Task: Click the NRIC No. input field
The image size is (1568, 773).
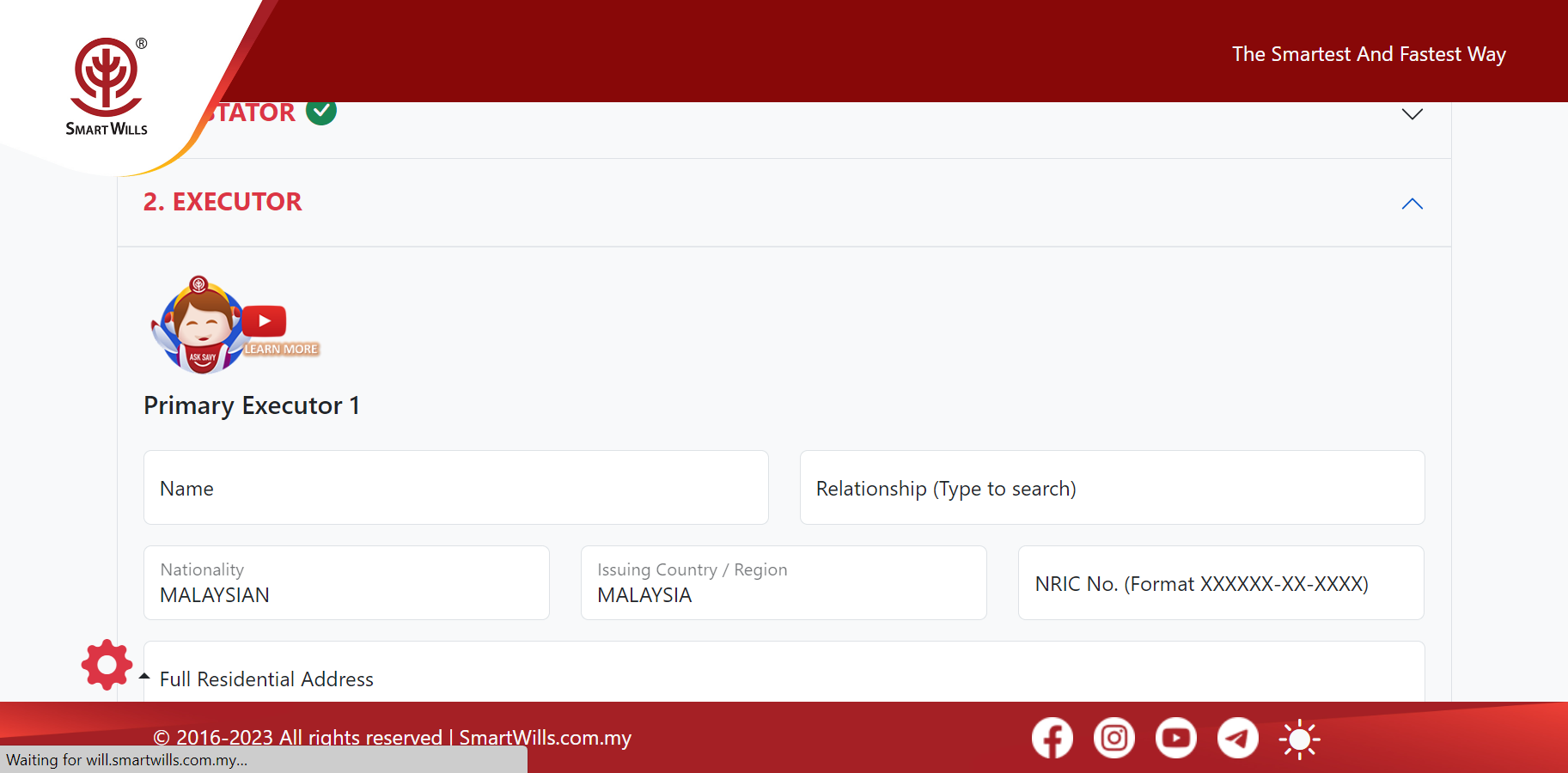Action: coord(1221,583)
